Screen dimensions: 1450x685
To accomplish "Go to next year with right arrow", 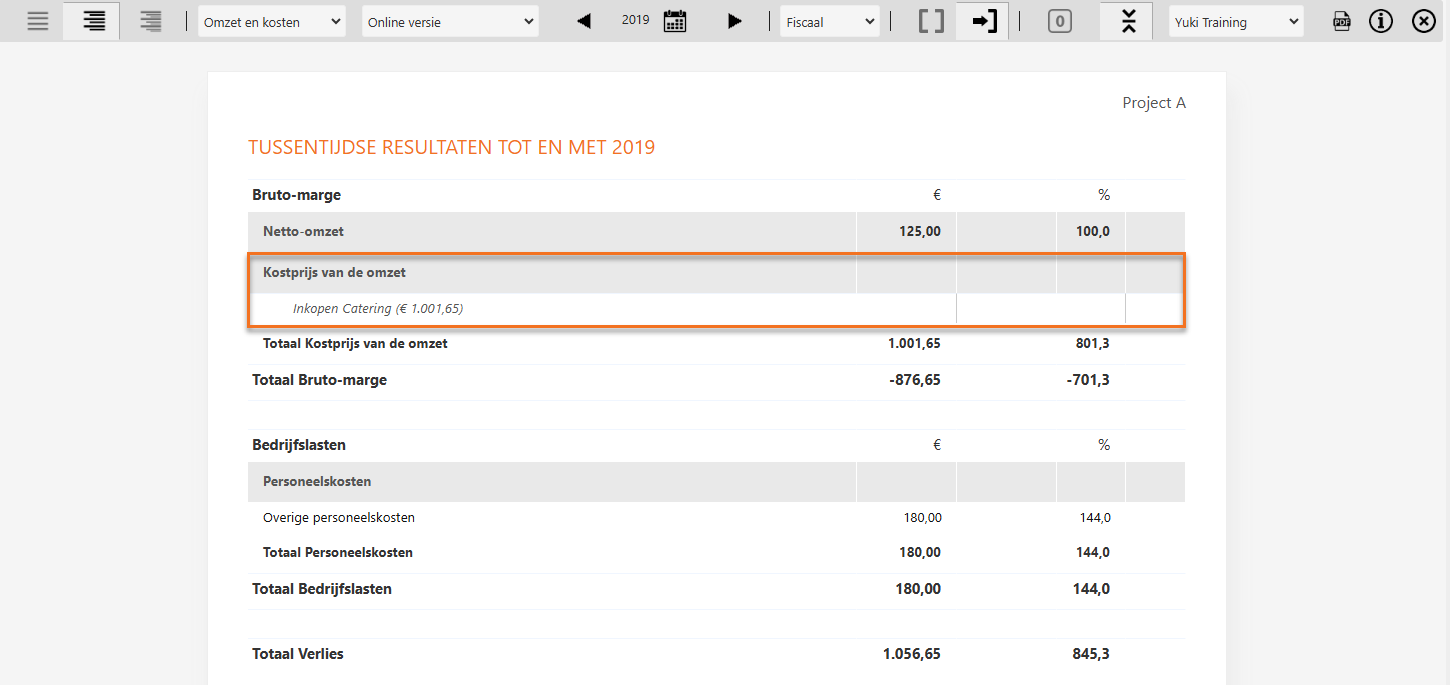I will 735,21.
